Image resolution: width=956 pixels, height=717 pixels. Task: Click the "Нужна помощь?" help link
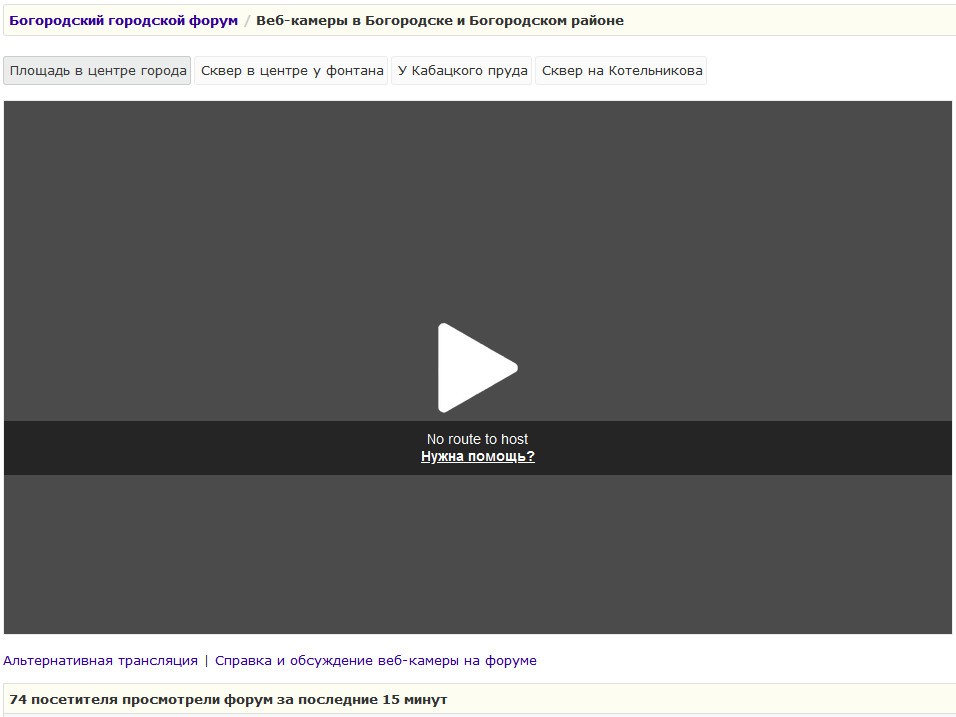(477, 457)
